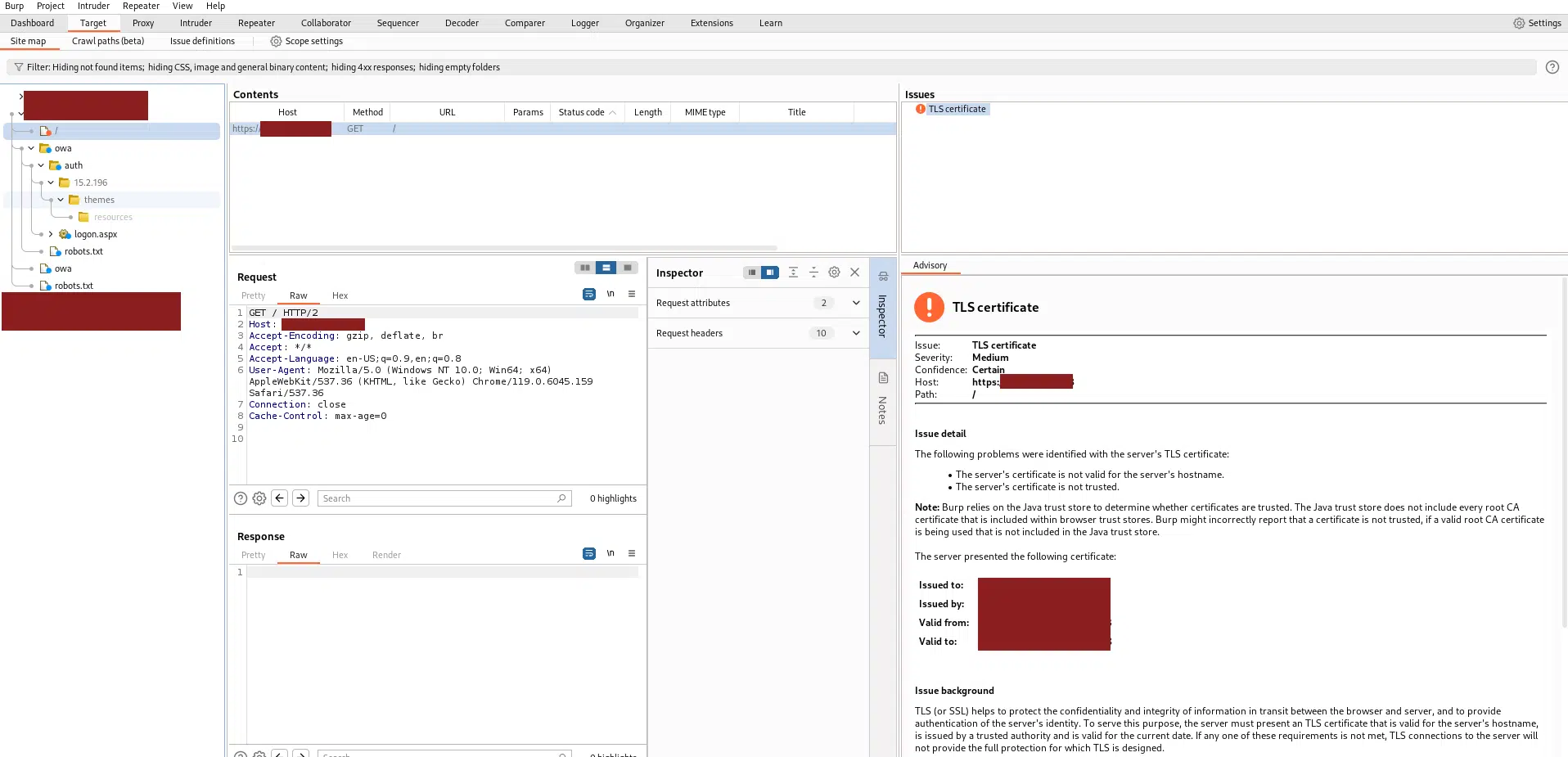1568x757 pixels.
Task: Open Scope settings gear icon
Action: tap(276, 41)
